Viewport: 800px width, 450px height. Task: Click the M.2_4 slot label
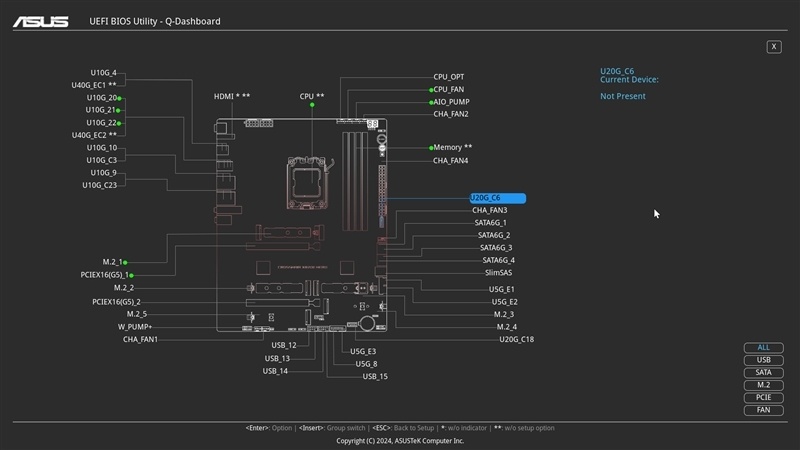point(507,327)
